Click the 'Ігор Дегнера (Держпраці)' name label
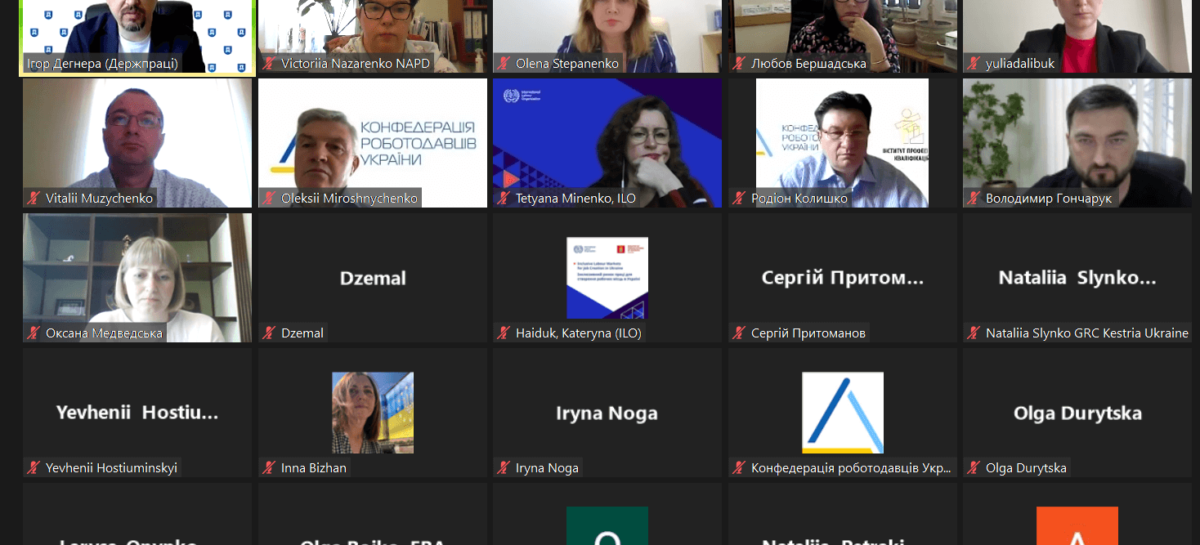Viewport: 1200px width, 545px height. coord(102,63)
